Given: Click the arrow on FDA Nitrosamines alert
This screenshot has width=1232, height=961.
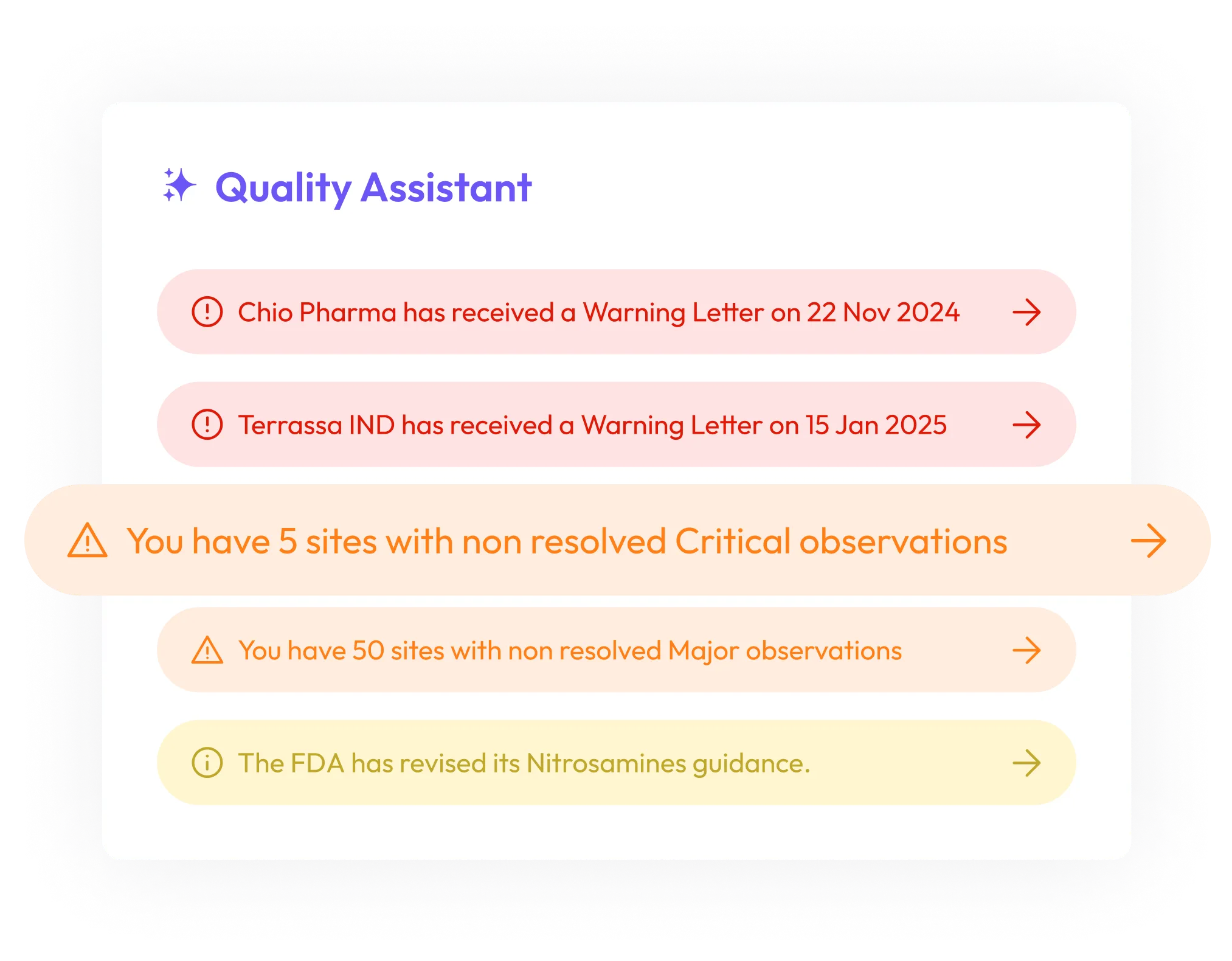Looking at the screenshot, I should coord(1026,763).
